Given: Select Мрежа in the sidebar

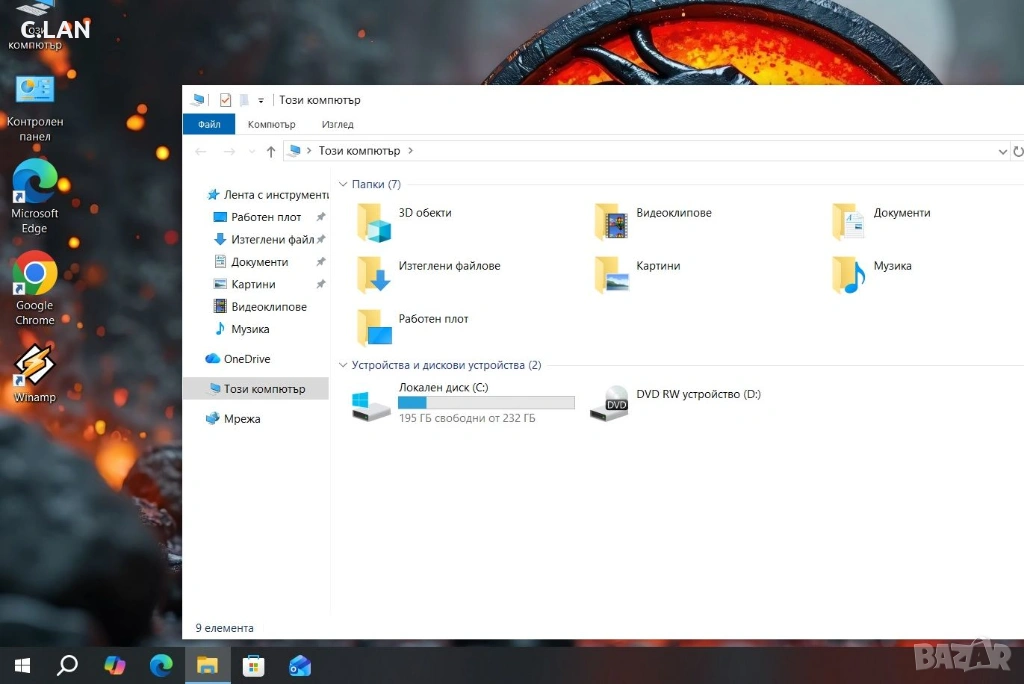Looking at the screenshot, I should pos(241,419).
